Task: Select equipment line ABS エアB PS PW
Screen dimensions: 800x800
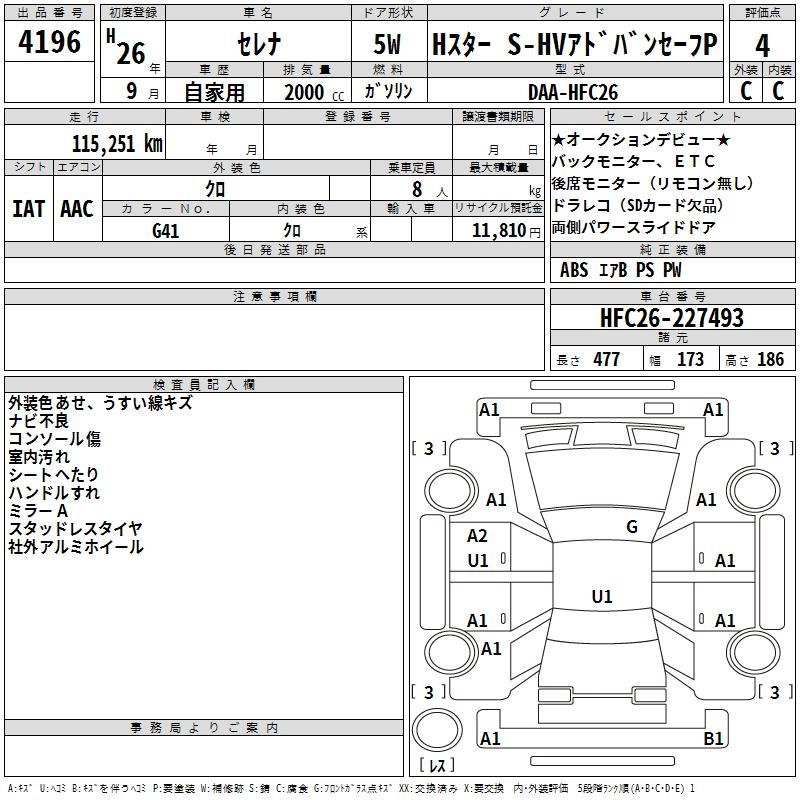Action: (x=620, y=270)
